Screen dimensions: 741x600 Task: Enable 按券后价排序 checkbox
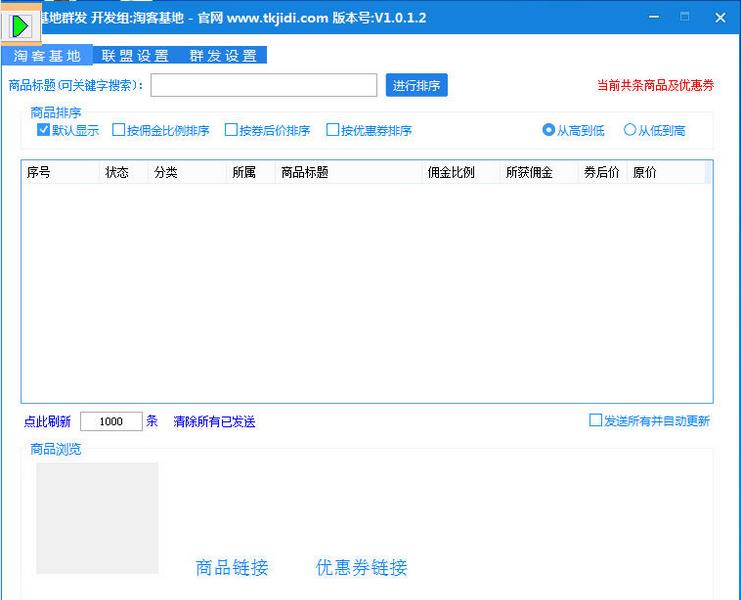click(231, 130)
